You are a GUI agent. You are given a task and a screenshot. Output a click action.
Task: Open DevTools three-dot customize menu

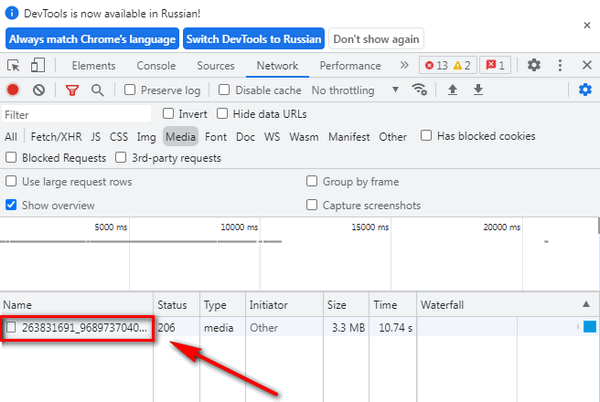pos(559,66)
